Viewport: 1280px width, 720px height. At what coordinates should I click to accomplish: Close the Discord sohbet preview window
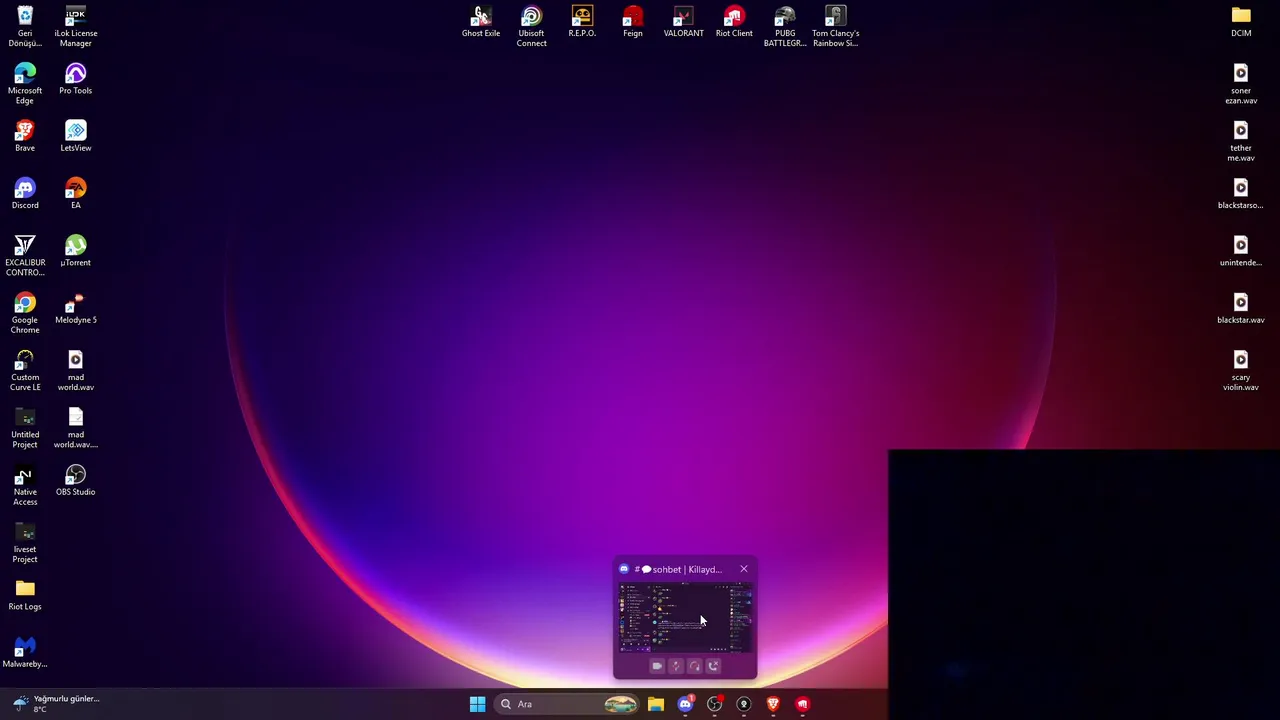(x=743, y=569)
